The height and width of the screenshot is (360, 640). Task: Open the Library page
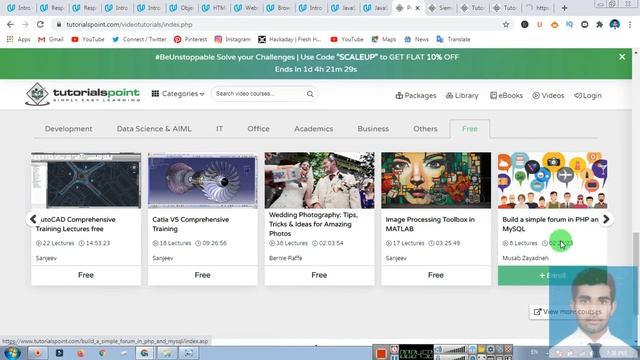point(462,96)
